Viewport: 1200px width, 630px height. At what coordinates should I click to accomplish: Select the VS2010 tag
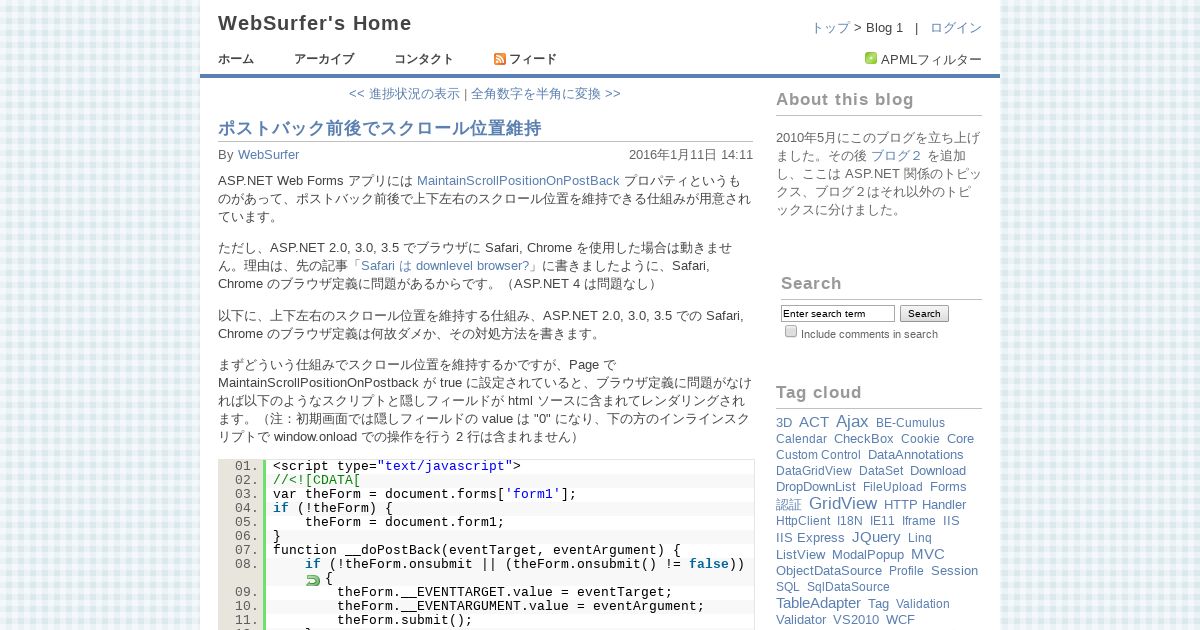point(856,620)
